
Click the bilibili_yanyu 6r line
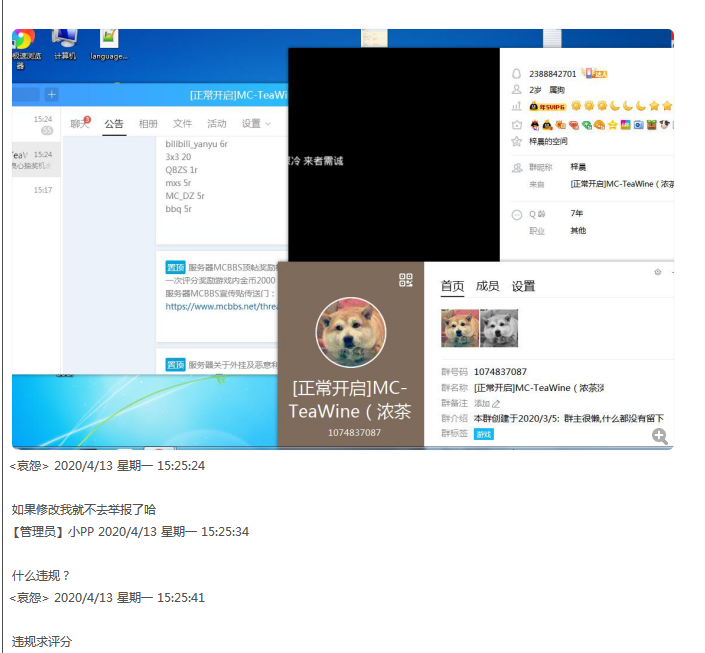[x=196, y=144]
